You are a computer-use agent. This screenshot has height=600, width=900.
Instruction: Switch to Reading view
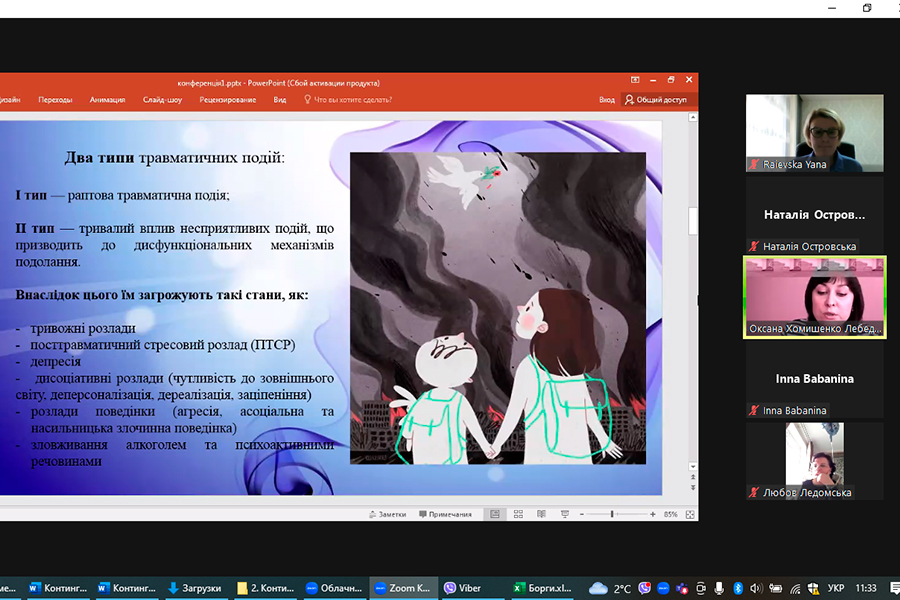point(540,514)
